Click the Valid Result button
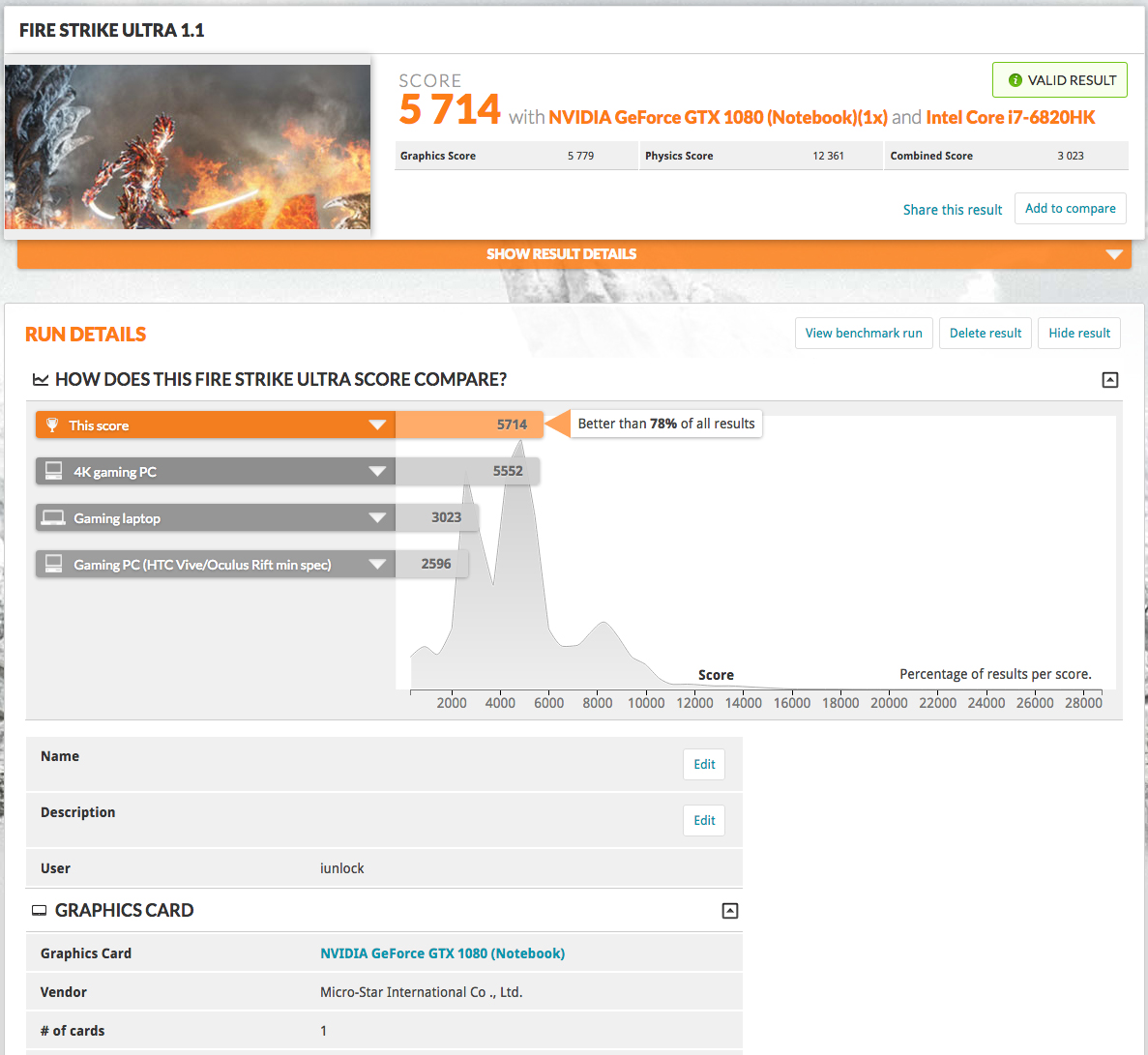This screenshot has height=1055, width=1148. click(x=1059, y=80)
